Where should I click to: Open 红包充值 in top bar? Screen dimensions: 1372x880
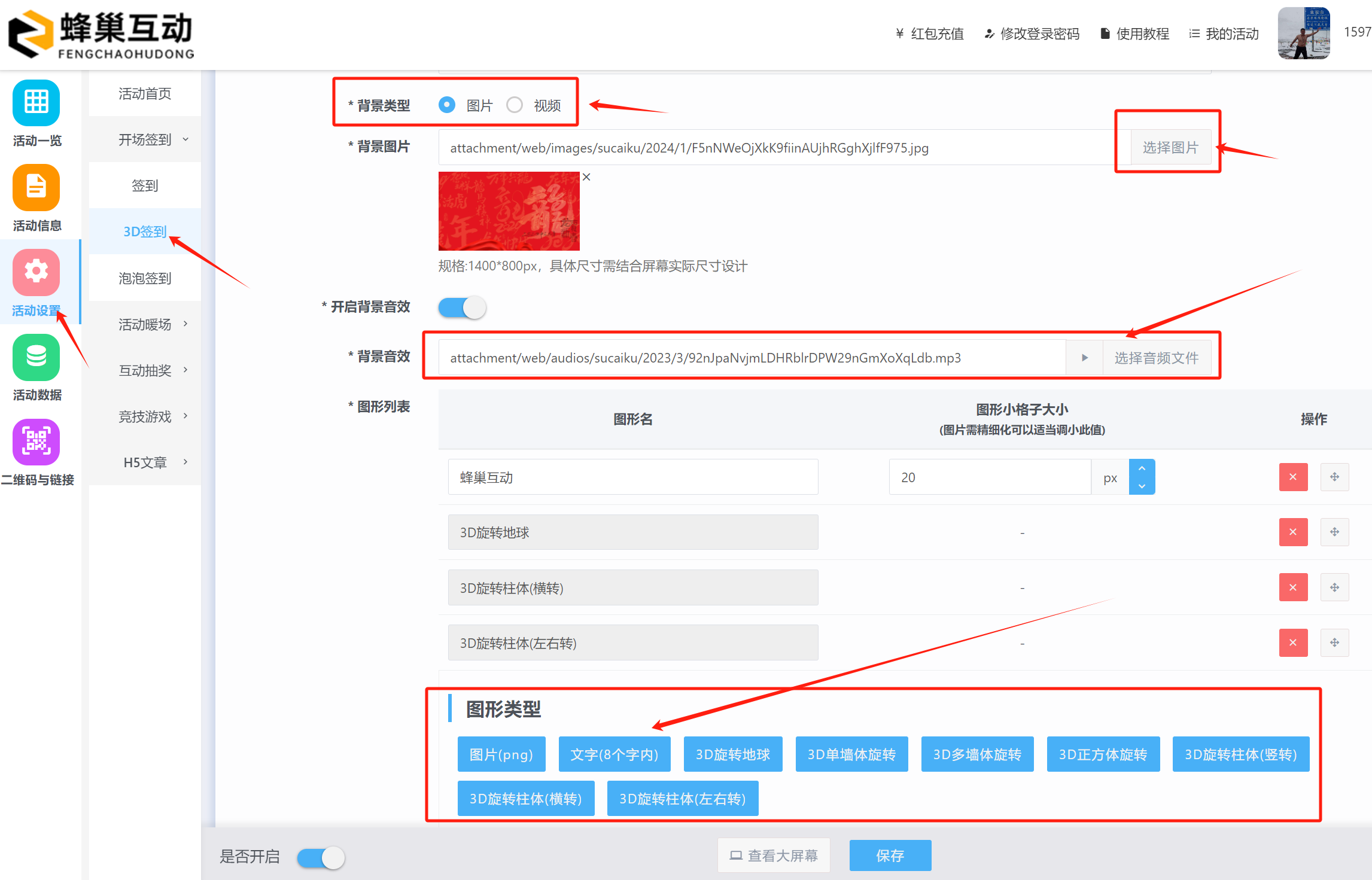coord(930,34)
